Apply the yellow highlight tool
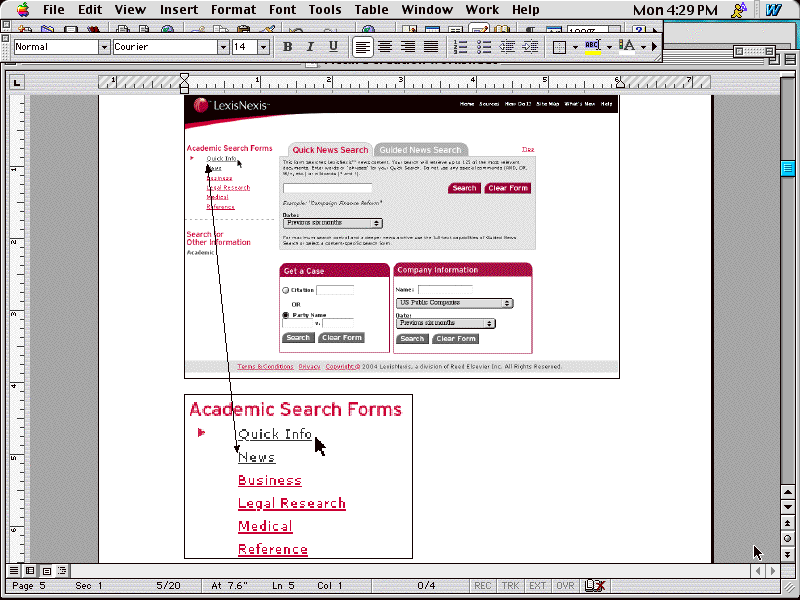Screen dimensions: 800x600 coord(592,47)
